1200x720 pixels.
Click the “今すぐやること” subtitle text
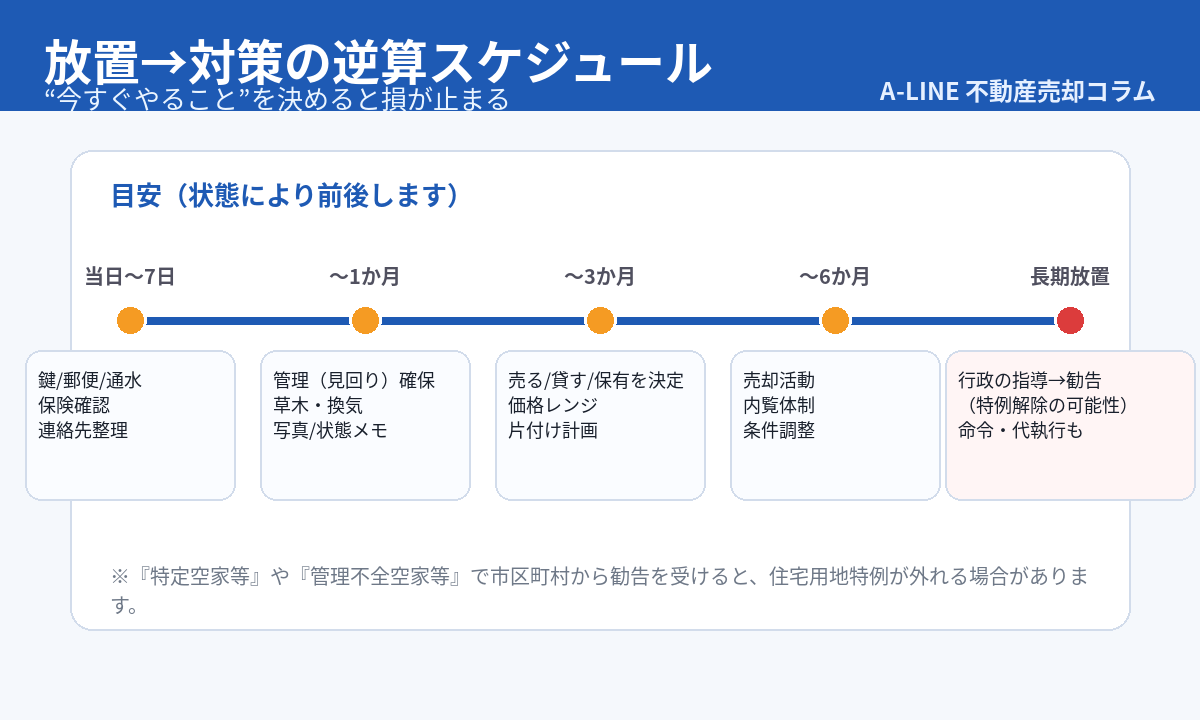[x=278, y=99]
